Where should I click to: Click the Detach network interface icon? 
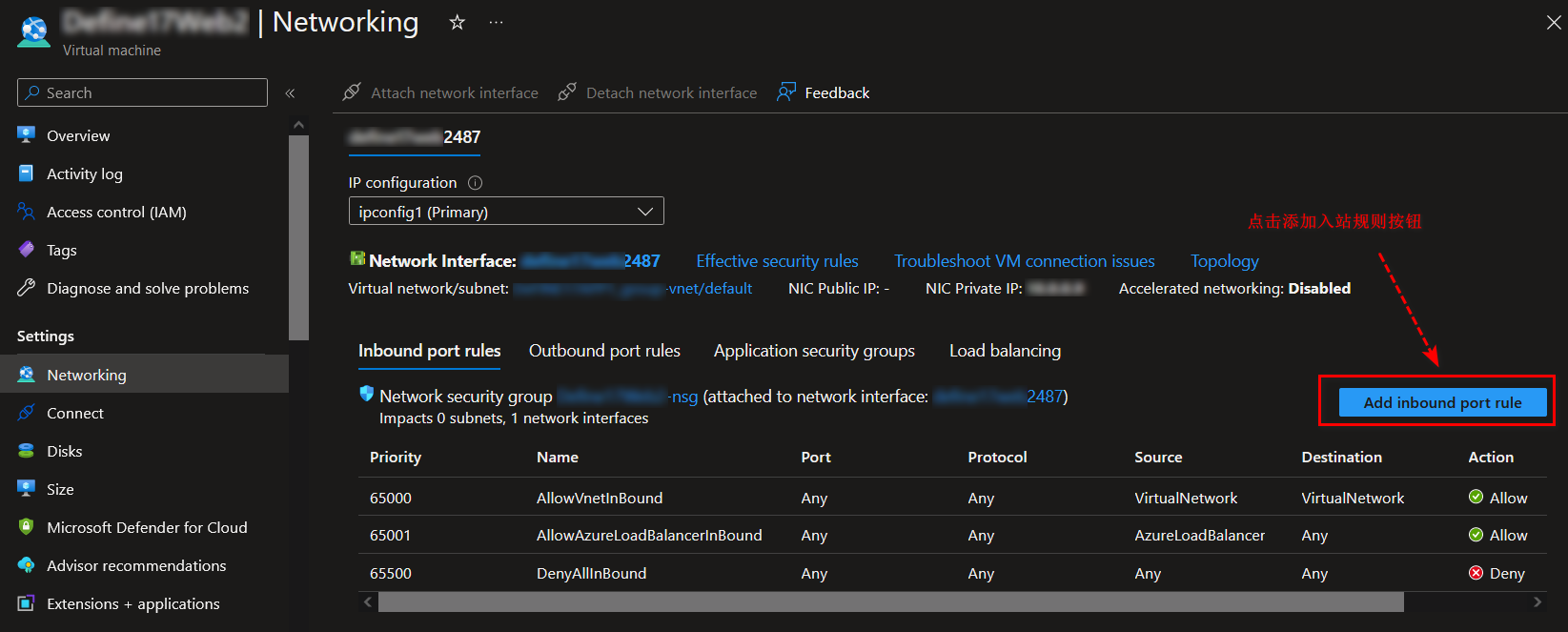[567, 92]
